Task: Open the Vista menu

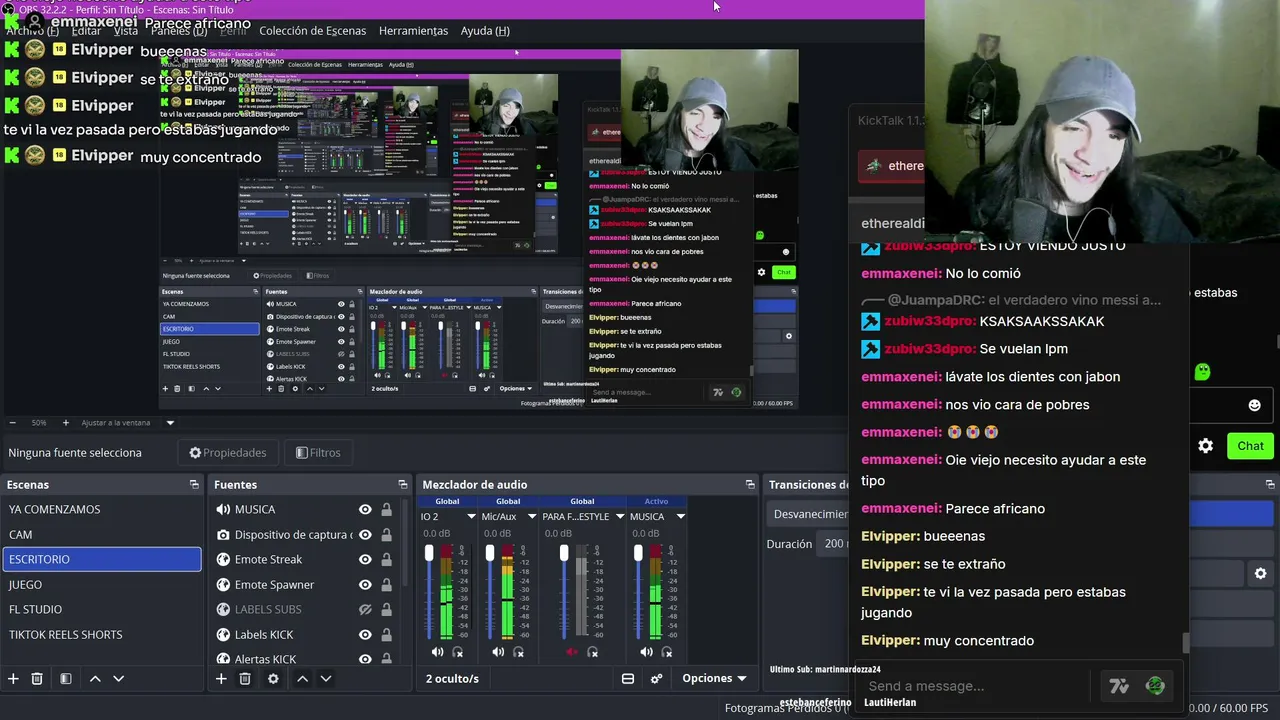Action: 126,31
